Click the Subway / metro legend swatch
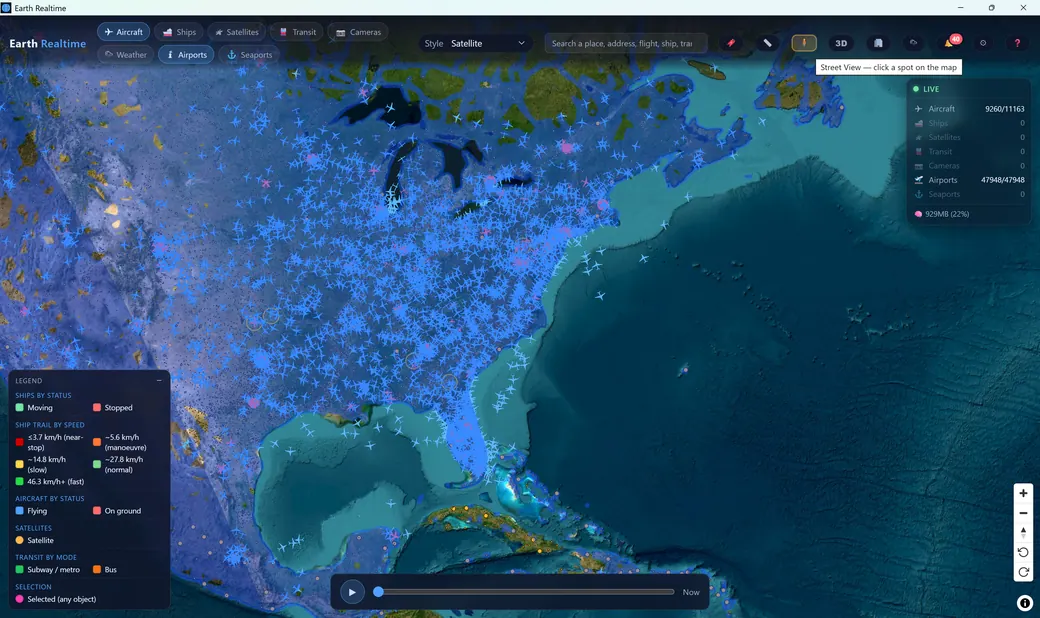This screenshot has width=1040, height=618. click(x=19, y=570)
